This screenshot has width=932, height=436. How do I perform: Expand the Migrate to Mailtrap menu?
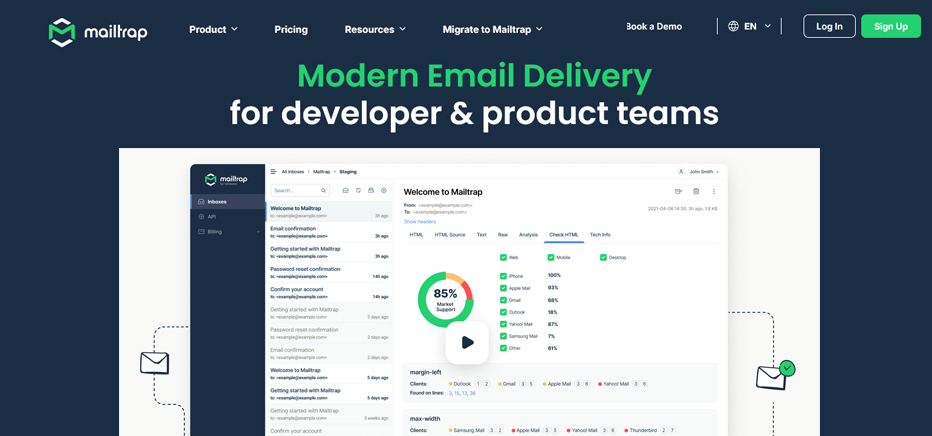[x=492, y=29]
